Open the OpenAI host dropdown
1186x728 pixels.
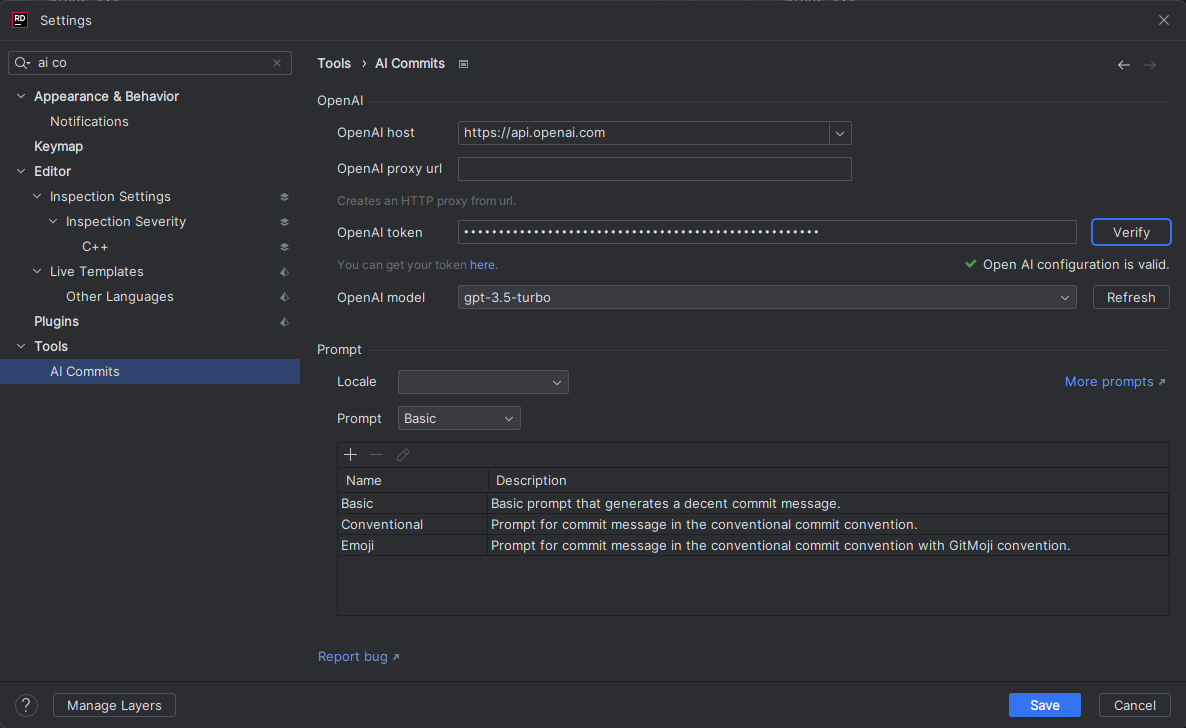coord(840,133)
